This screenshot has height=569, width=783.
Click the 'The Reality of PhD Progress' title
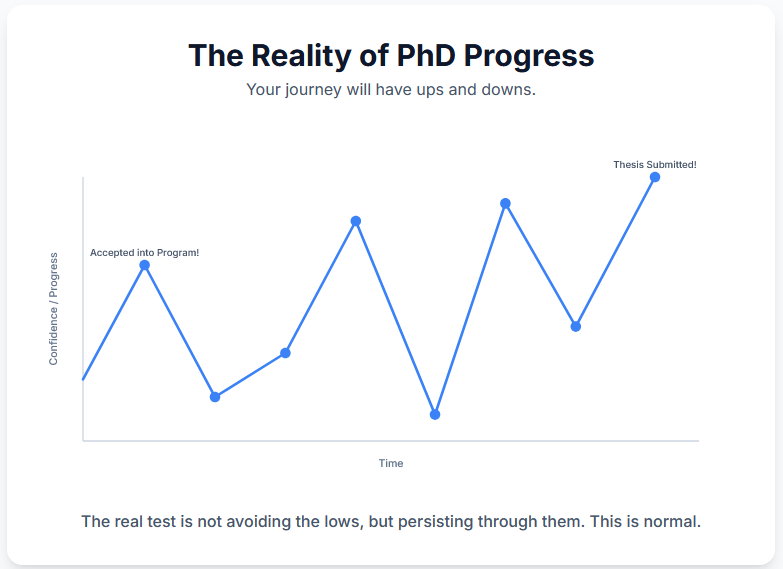pyautogui.click(x=391, y=55)
